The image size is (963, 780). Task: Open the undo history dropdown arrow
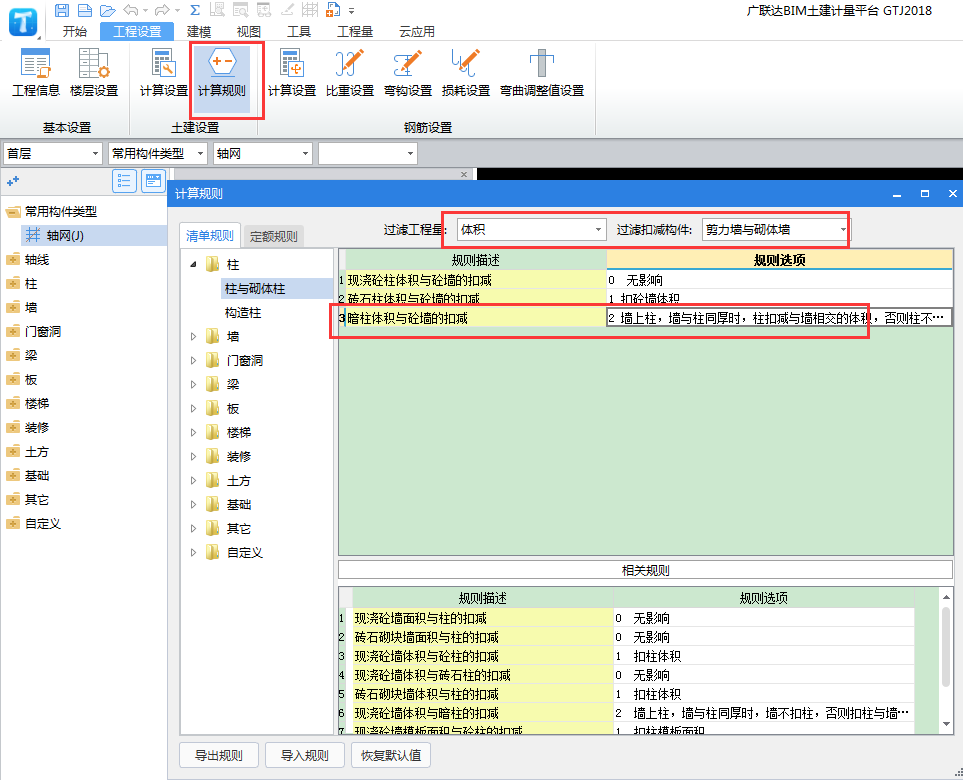tap(146, 10)
